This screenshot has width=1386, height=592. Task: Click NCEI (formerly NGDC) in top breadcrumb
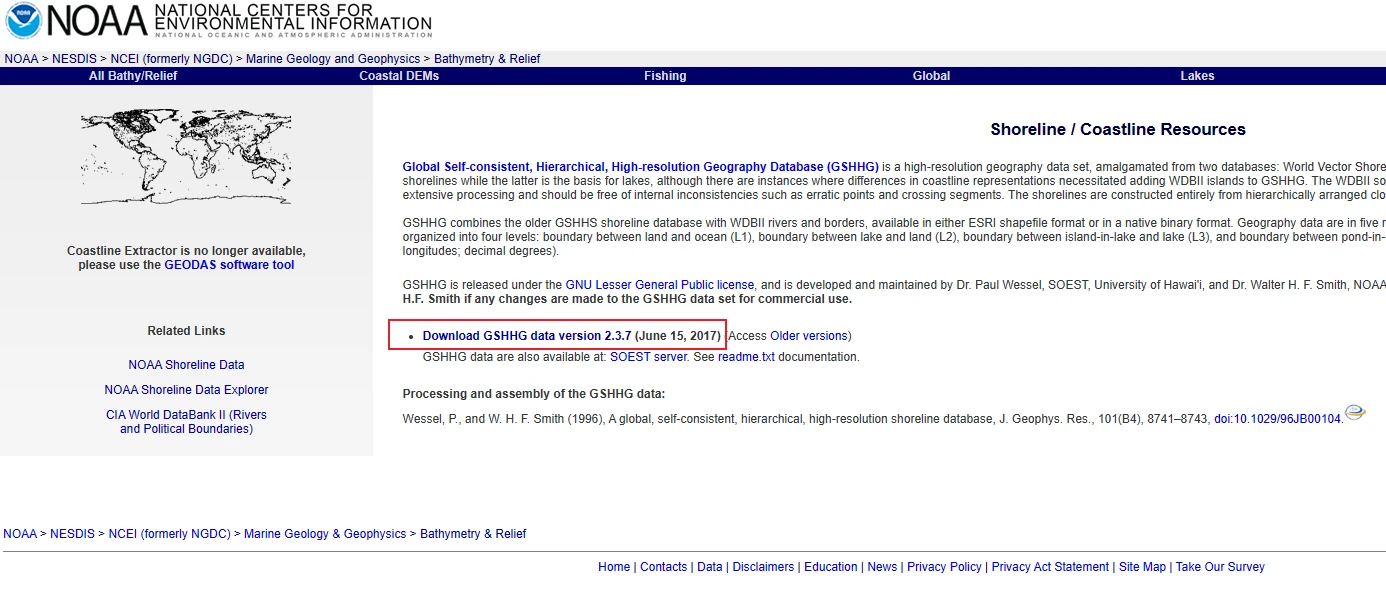click(171, 59)
